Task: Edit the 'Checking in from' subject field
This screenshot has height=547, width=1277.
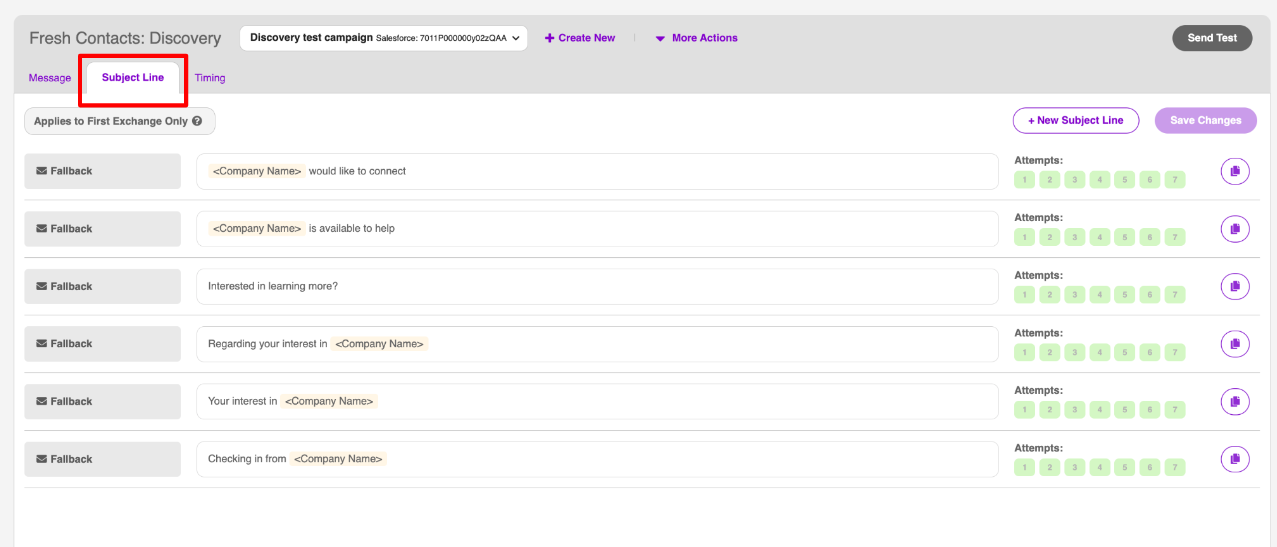Action: [597, 459]
